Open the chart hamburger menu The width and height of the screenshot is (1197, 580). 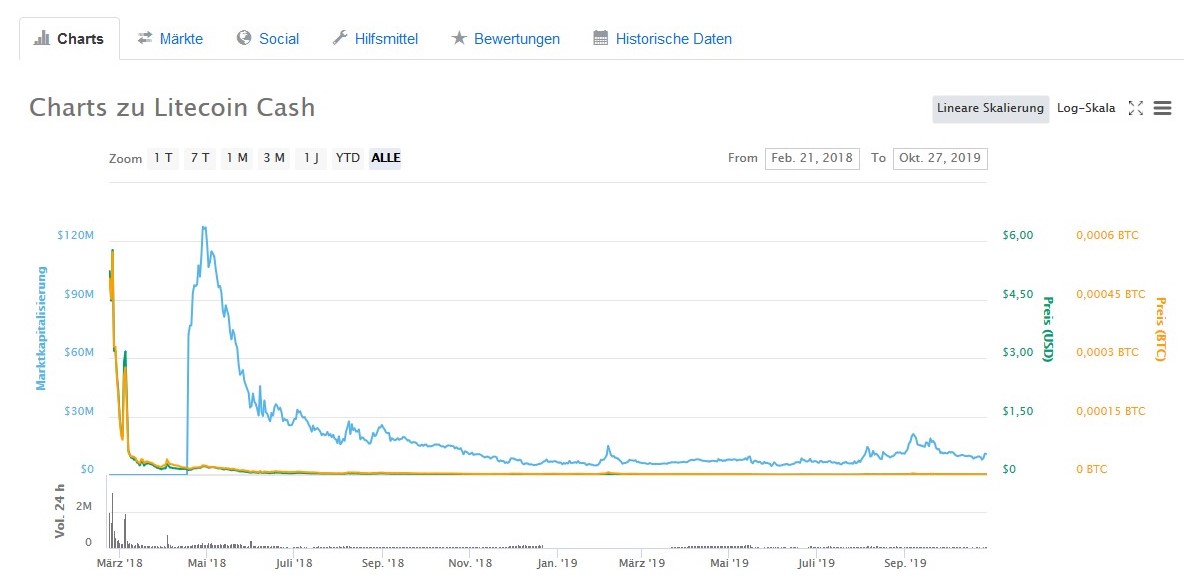pos(1162,108)
